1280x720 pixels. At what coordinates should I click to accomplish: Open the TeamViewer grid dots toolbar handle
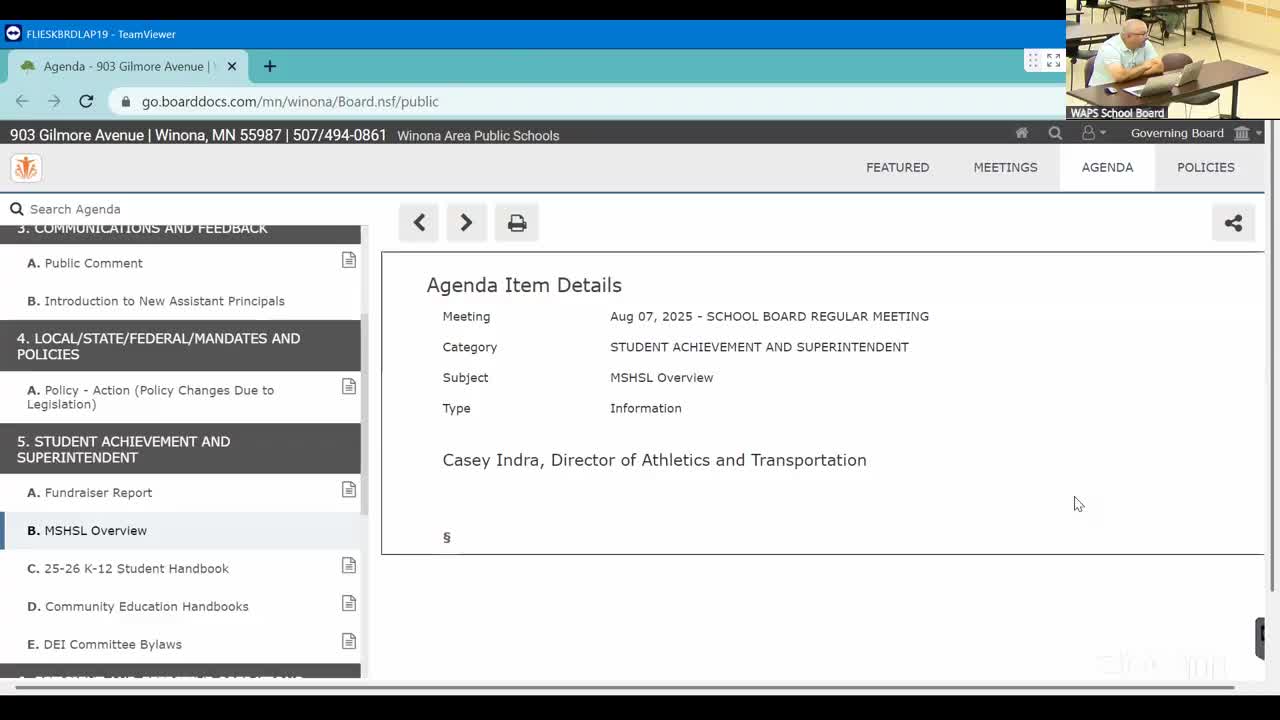[x=1033, y=61]
